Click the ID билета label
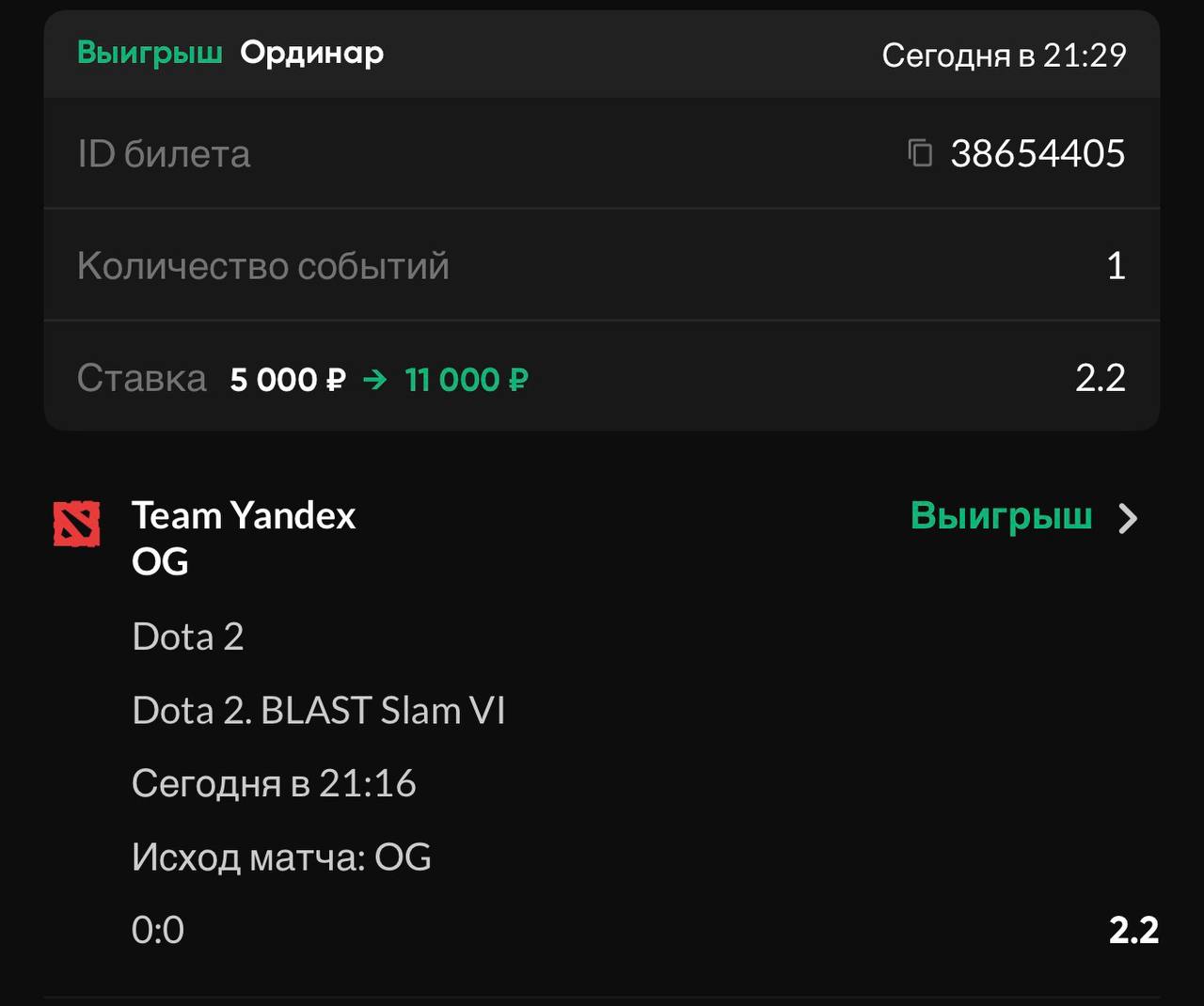This screenshot has width=1204, height=1006. (164, 154)
